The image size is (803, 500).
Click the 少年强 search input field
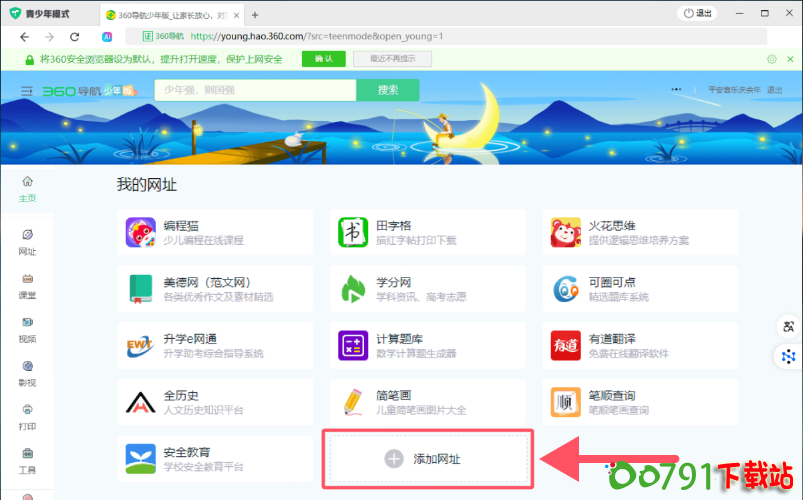[x=255, y=90]
